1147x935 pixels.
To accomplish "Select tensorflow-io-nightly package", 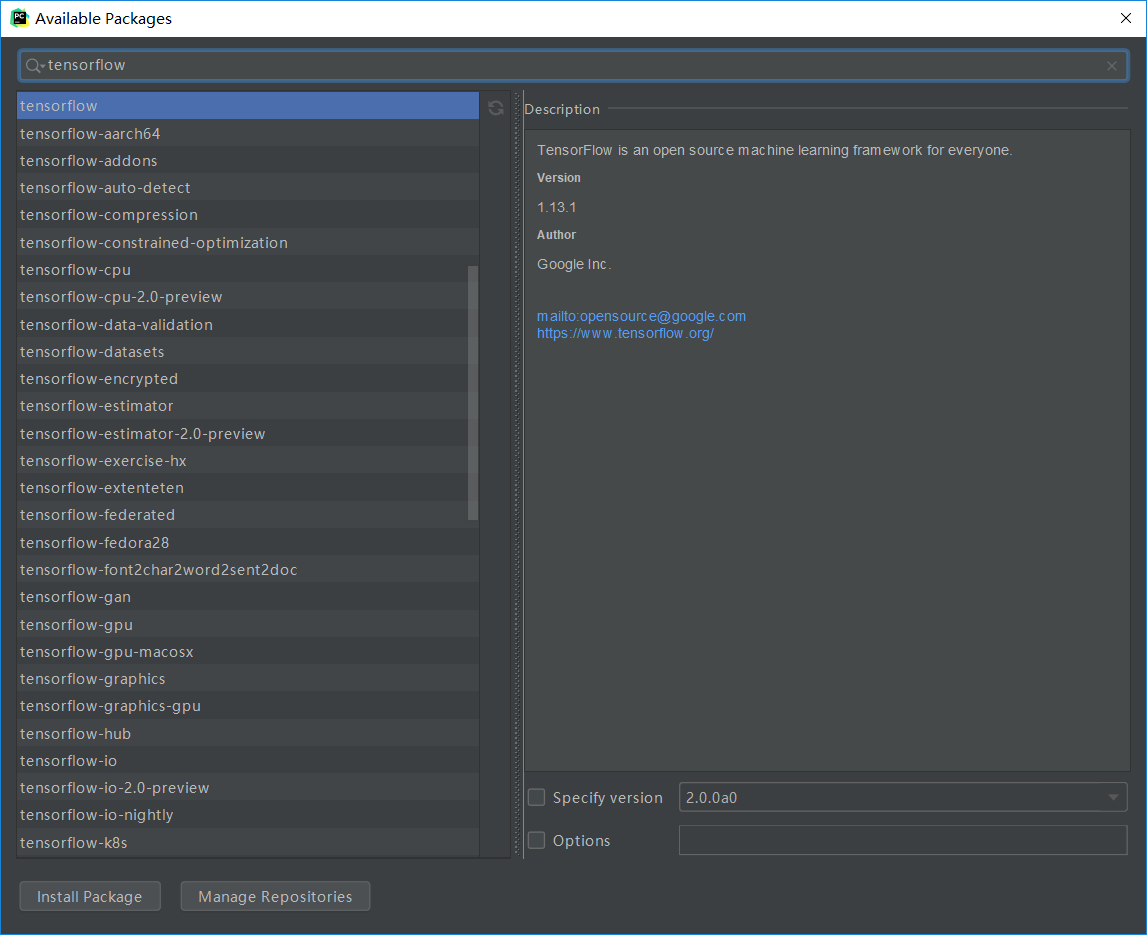I will tap(248, 815).
